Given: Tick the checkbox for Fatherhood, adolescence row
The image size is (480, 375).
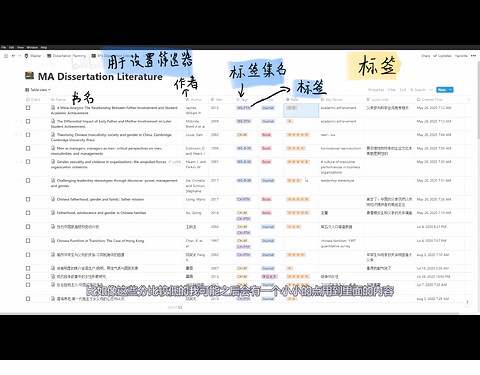Looking at the screenshot, I should [x=28, y=213].
